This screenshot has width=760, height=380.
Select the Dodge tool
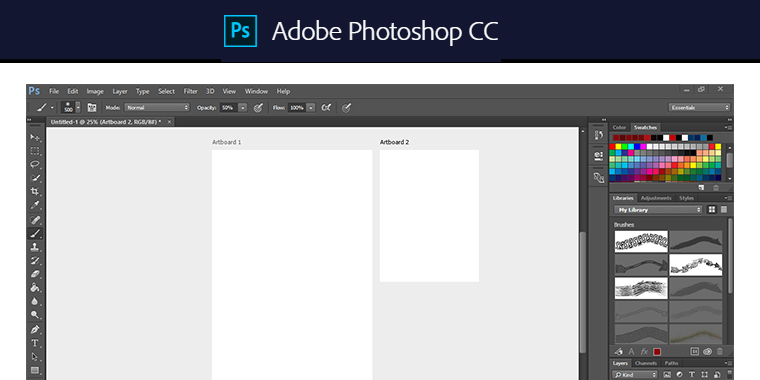click(35, 315)
